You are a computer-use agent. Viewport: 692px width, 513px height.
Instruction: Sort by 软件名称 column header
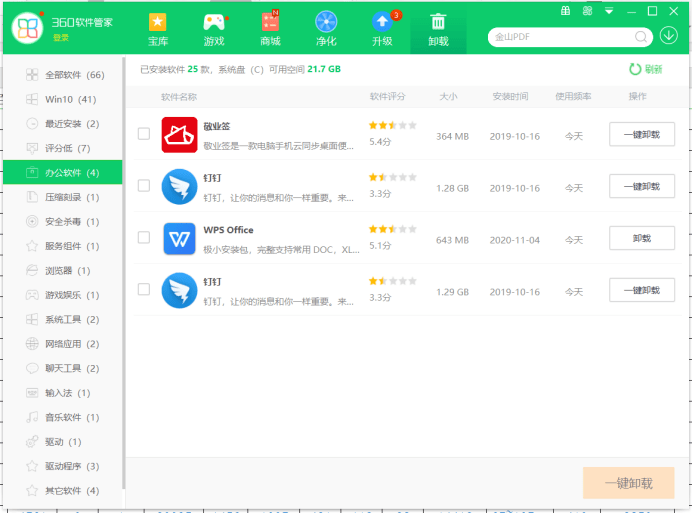179,97
